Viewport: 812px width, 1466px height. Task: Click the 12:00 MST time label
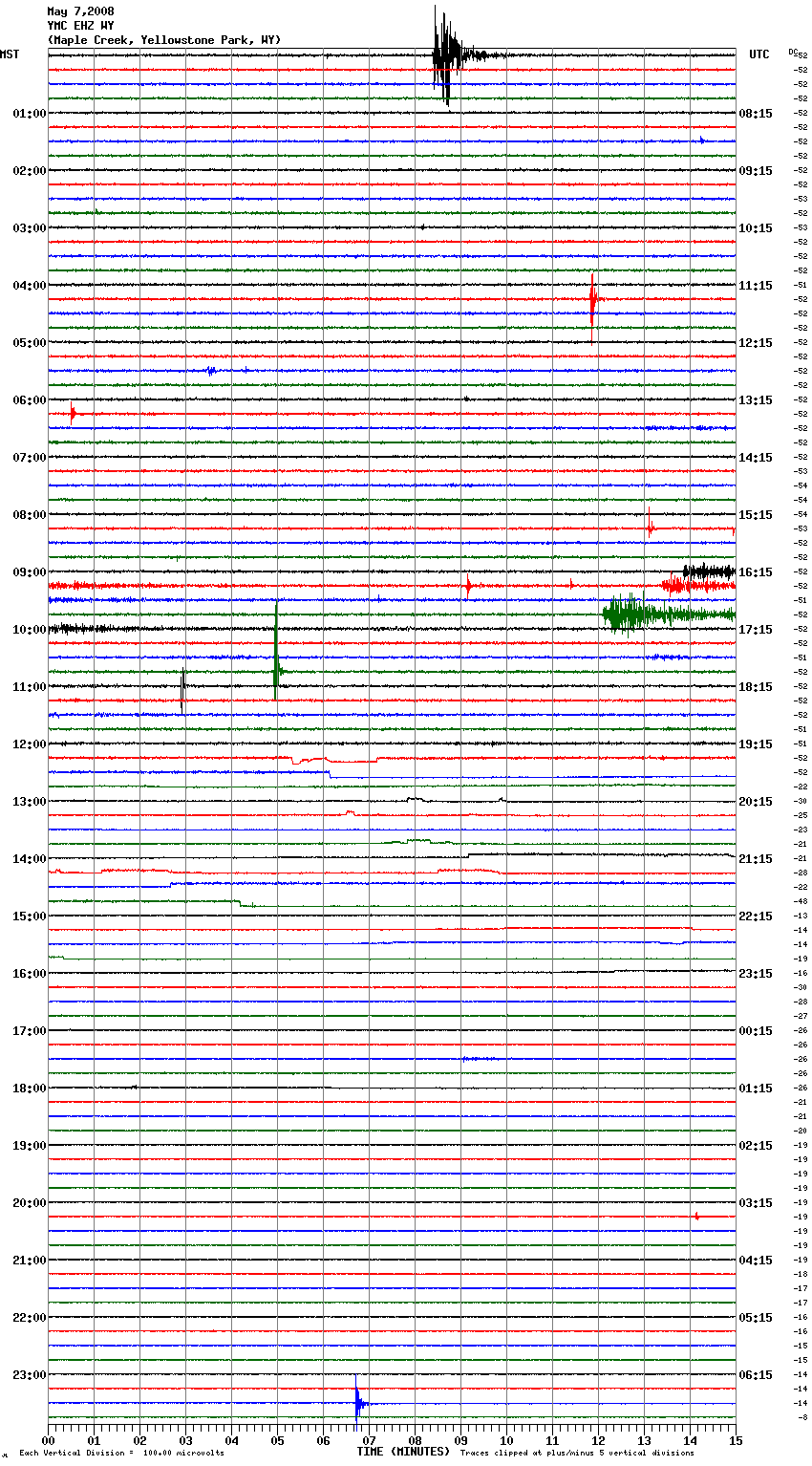[29, 744]
